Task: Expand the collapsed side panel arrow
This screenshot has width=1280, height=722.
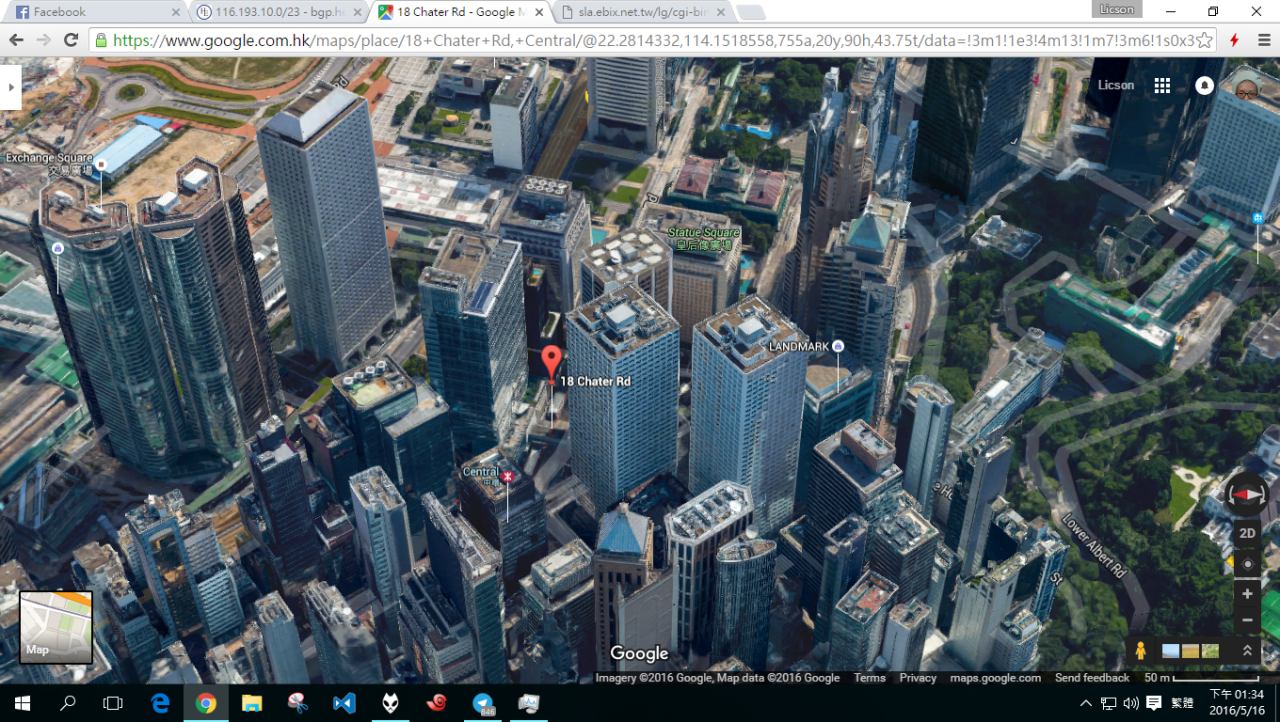Action: (10, 87)
